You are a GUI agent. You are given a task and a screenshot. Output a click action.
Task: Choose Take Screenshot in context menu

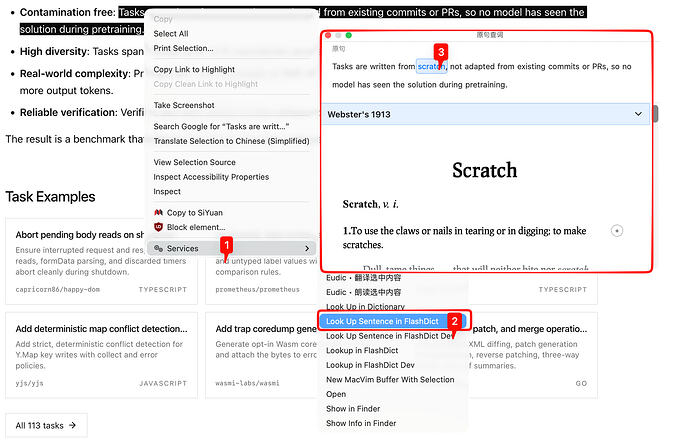point(184,105)
